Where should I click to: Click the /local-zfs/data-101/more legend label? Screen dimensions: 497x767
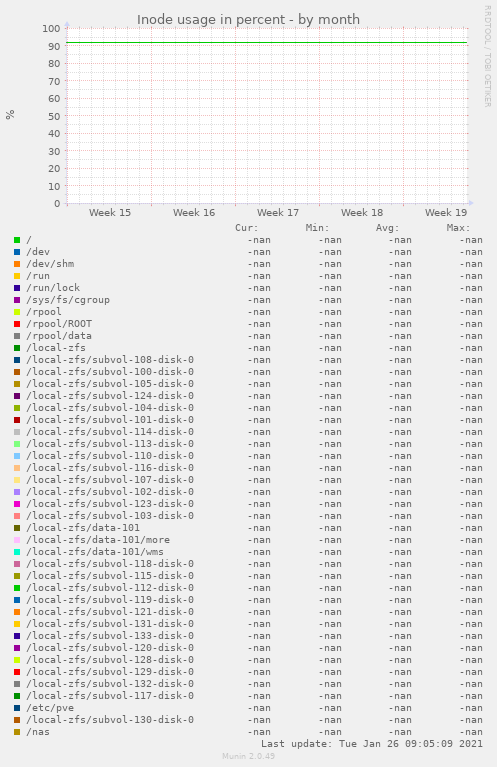click(x=98, y=540)
